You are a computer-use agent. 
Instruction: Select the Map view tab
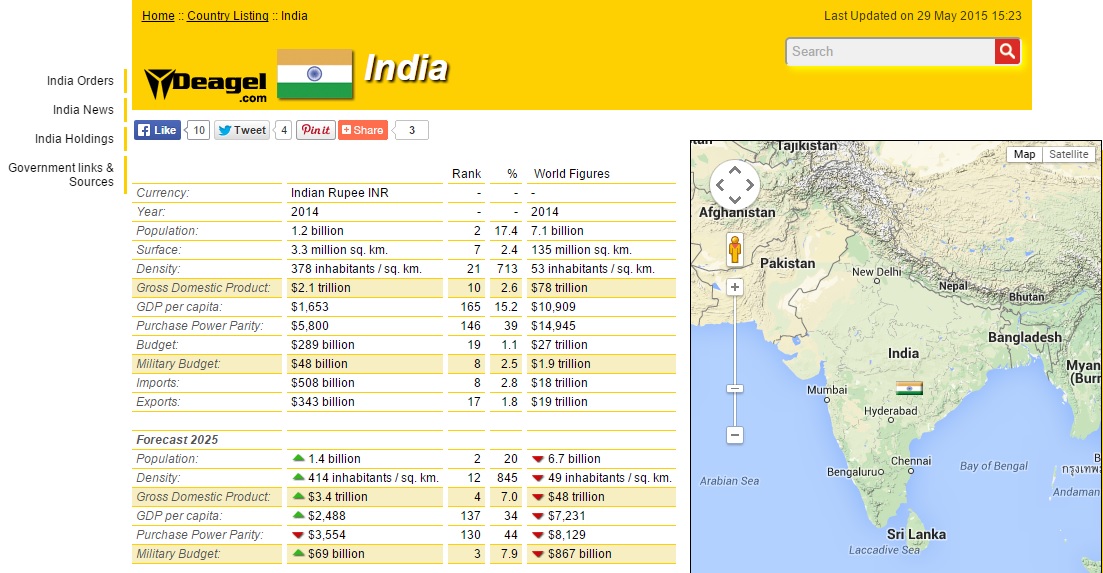(x=1024, y=154)
